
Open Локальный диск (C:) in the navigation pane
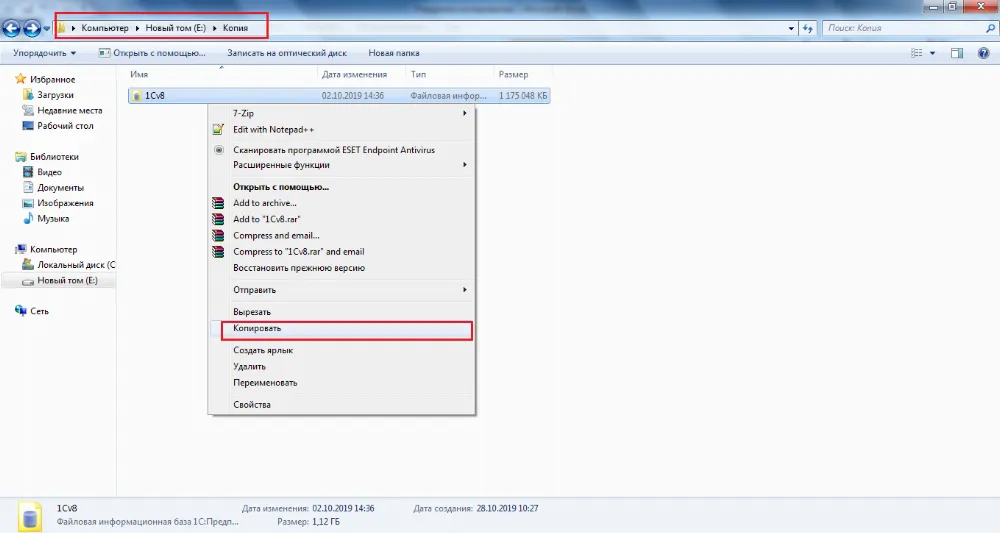point(76,265)
